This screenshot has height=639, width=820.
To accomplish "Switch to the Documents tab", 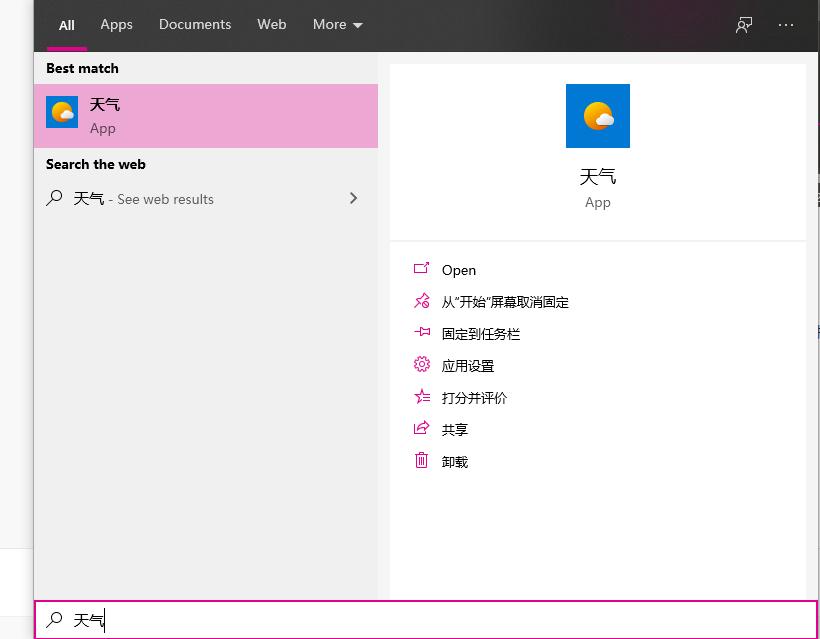I will (x=194, y=24).
